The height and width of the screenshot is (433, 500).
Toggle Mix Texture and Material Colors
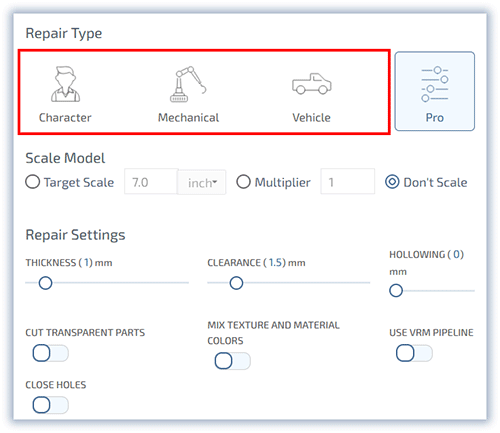233,361
